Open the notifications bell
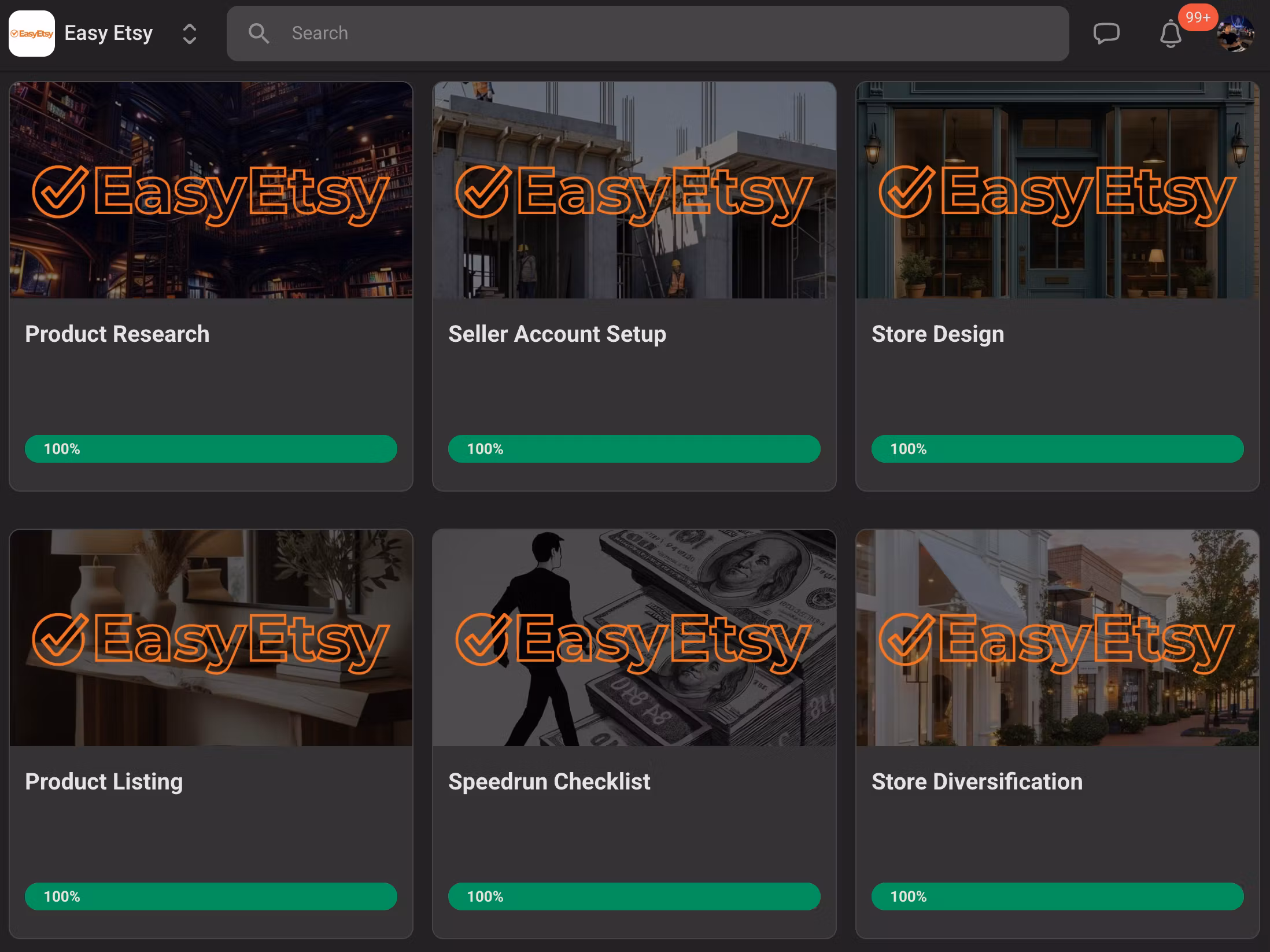 click(x=1171, y=34)
